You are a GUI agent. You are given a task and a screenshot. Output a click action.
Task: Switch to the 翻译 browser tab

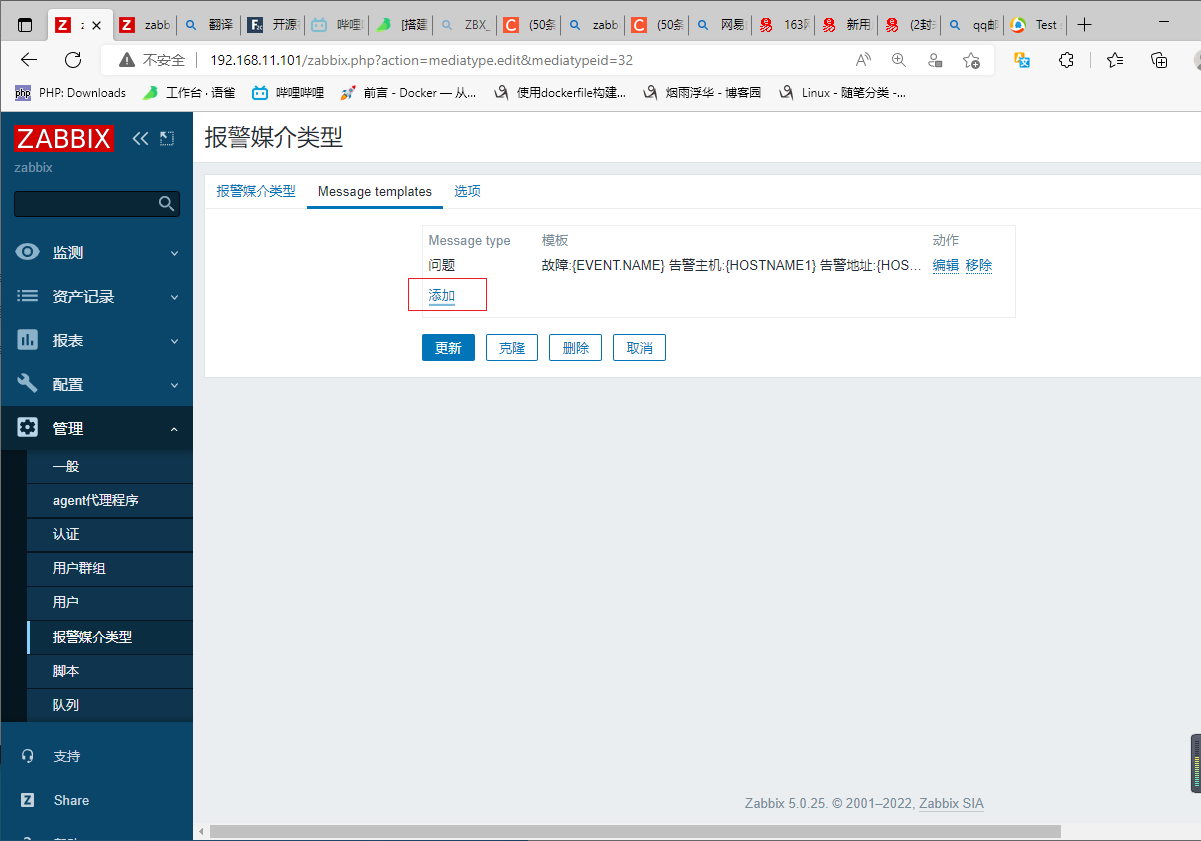(208, 25)
